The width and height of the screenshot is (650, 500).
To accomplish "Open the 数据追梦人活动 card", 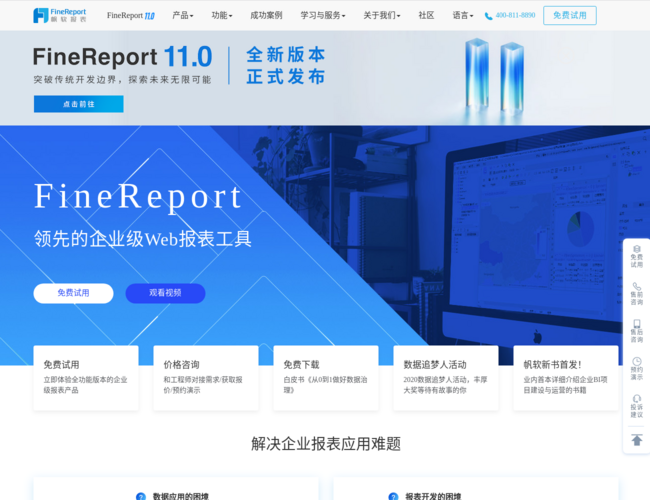I will point(446,378).
